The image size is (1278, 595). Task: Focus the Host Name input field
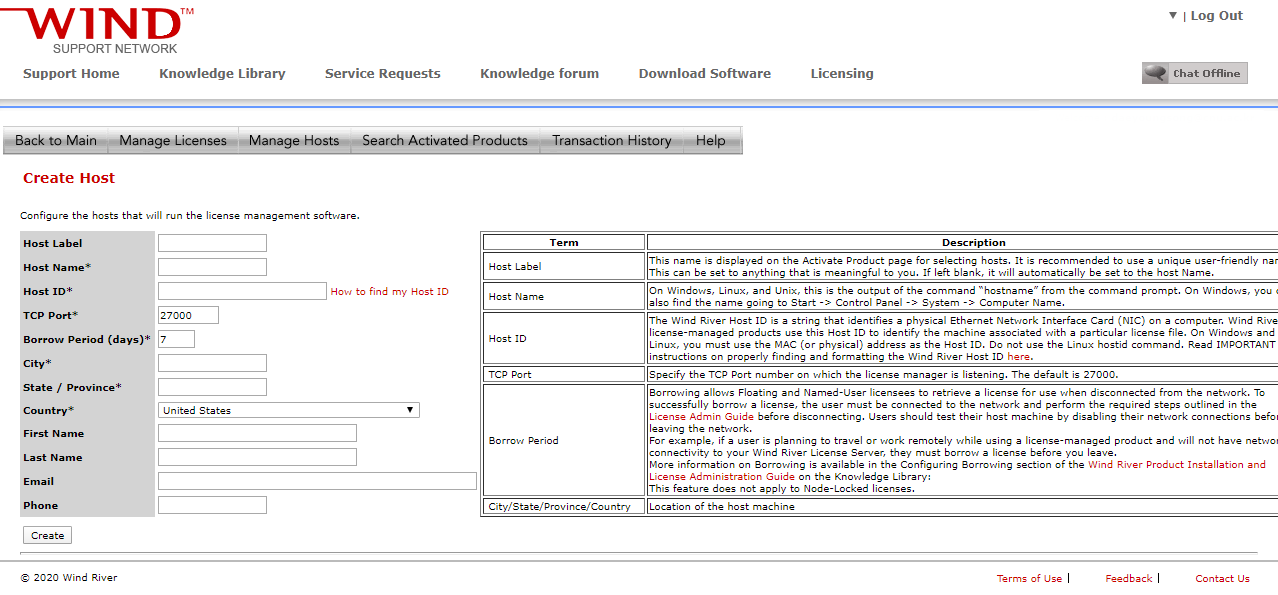coord(212,267)
